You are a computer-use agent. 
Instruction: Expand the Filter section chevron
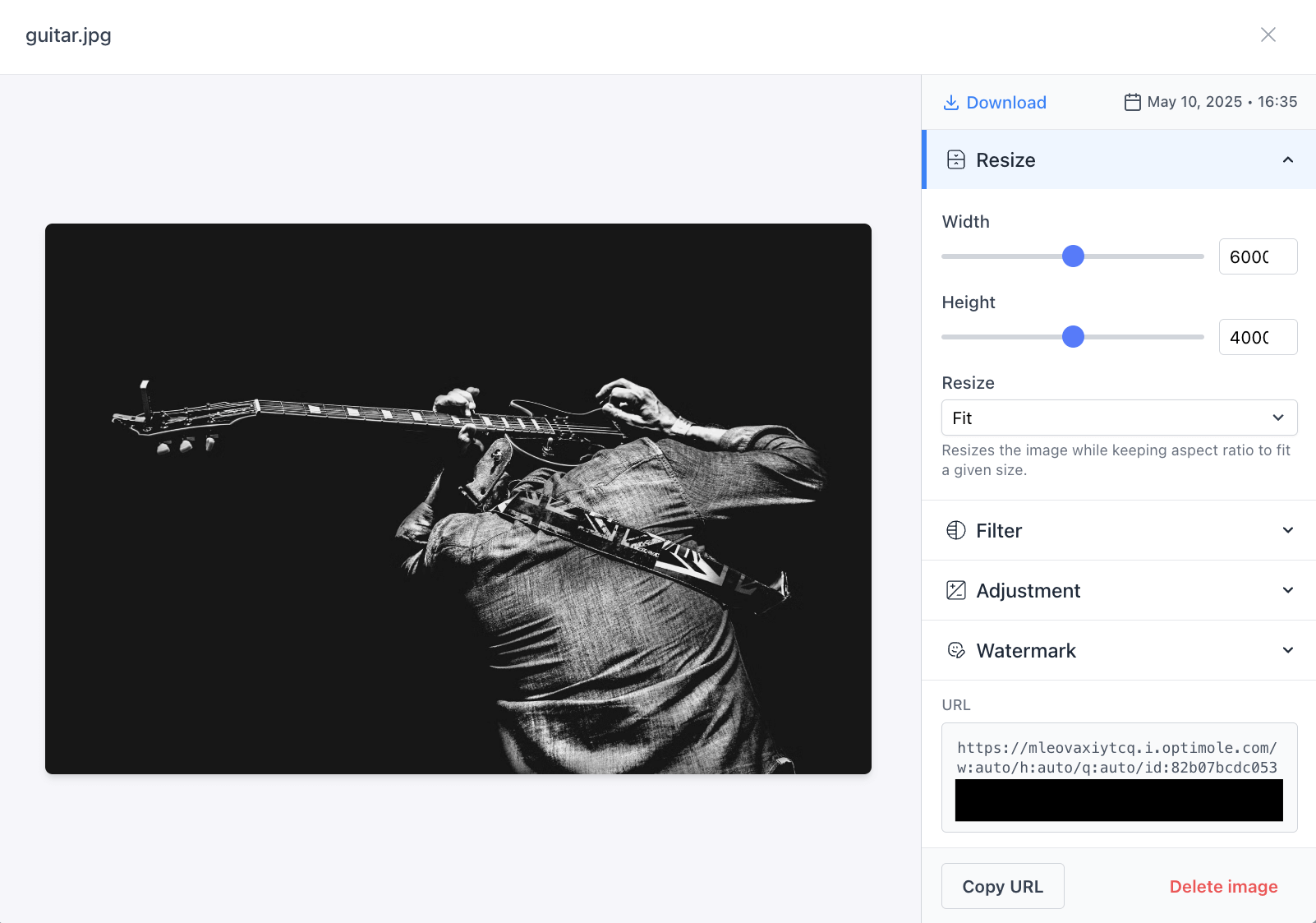point(1288,530)
